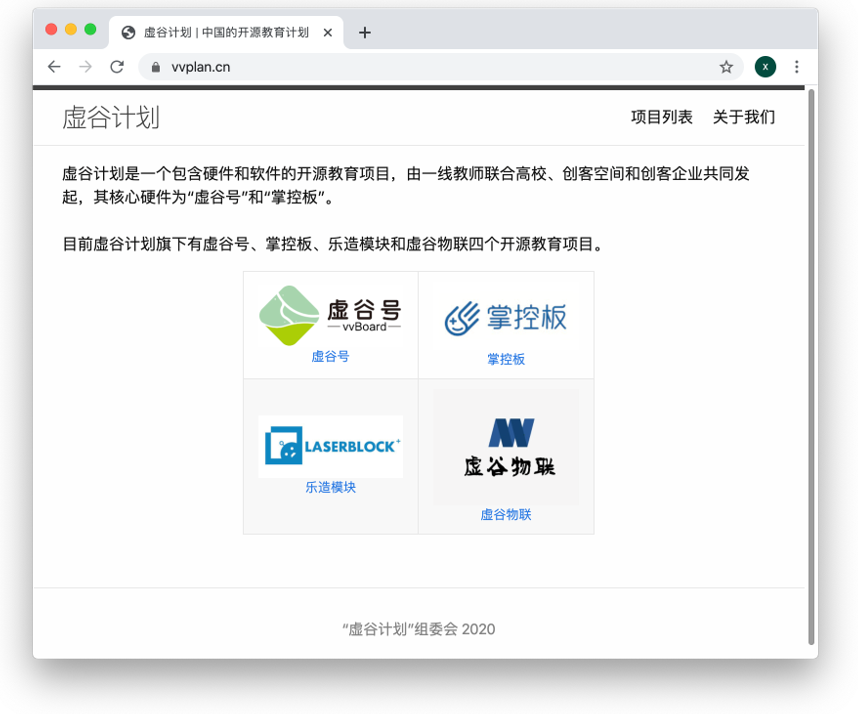858x714 pixels.
Task: Open the 关于我们 navigation item
Action: coord(743,117)
